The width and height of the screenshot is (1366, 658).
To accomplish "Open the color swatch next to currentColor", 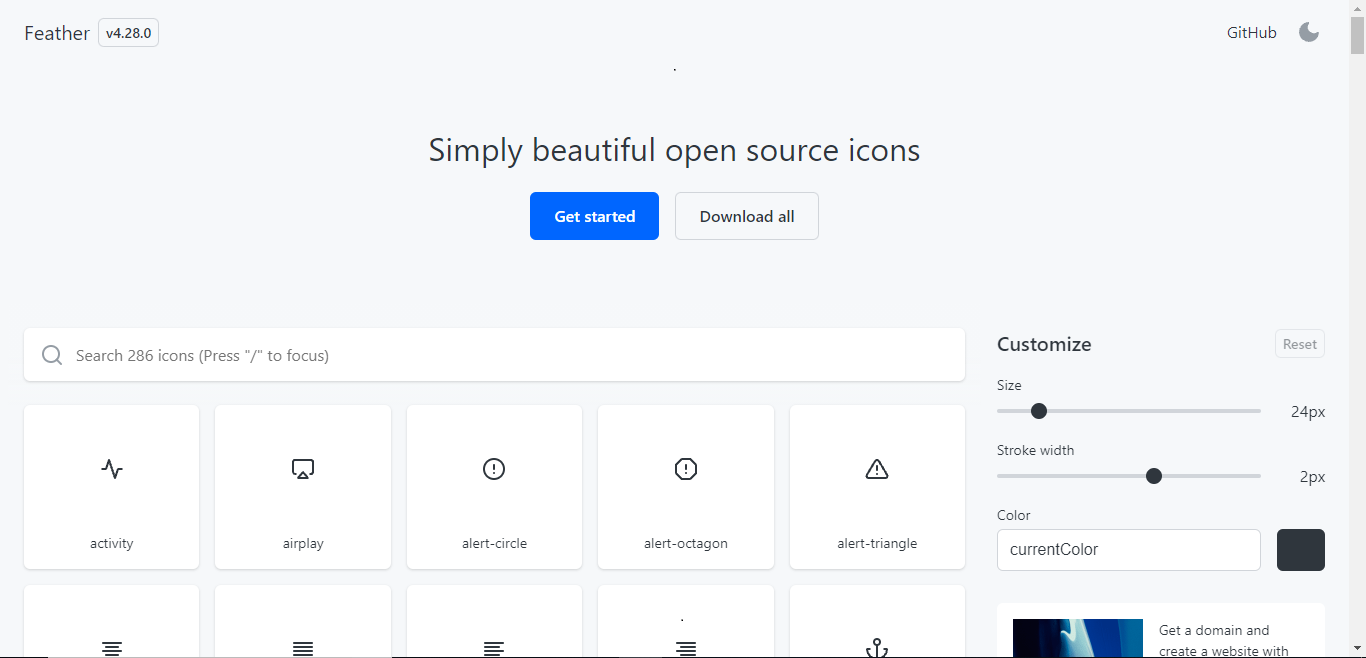I will tap(1300, 549).
